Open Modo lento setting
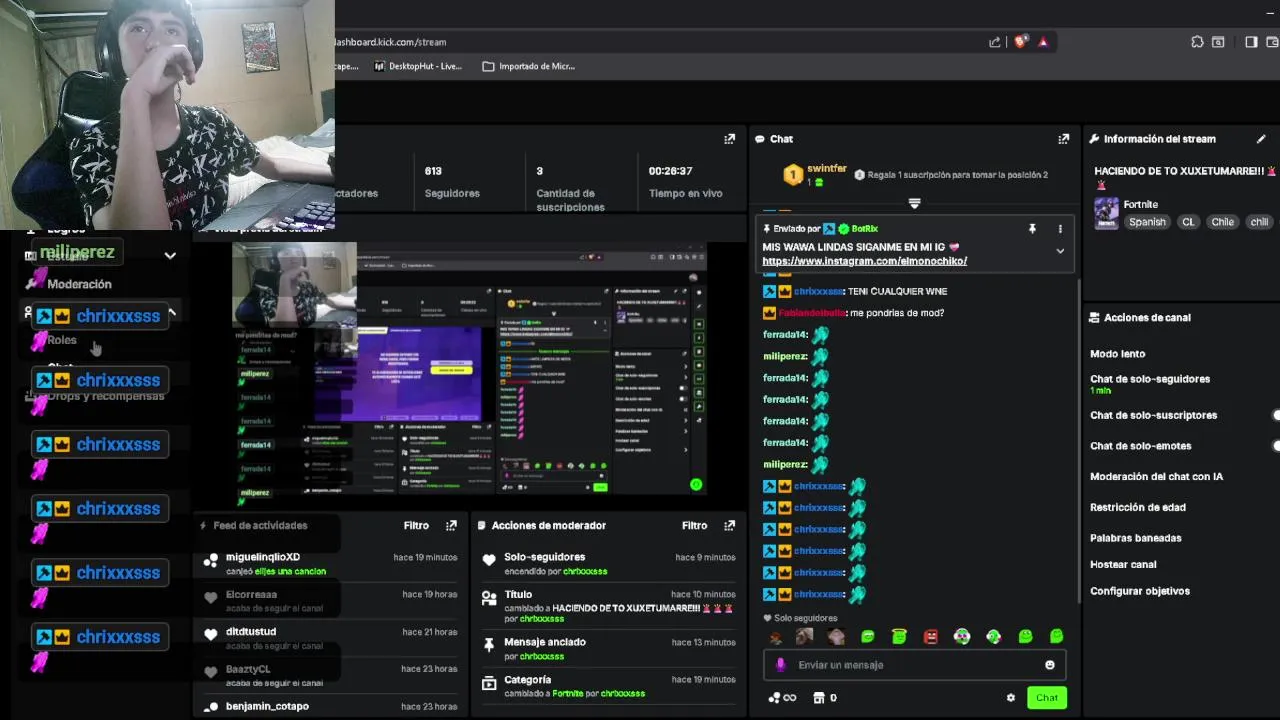1280x720 pixels. tap(1117, 354)
